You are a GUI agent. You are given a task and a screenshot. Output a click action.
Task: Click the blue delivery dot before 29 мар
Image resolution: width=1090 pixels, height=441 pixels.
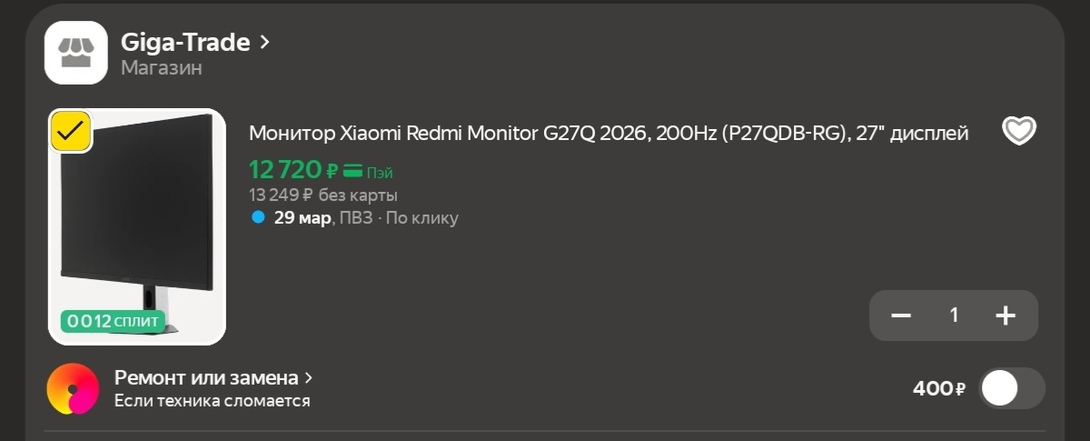(x=258, y=217)
